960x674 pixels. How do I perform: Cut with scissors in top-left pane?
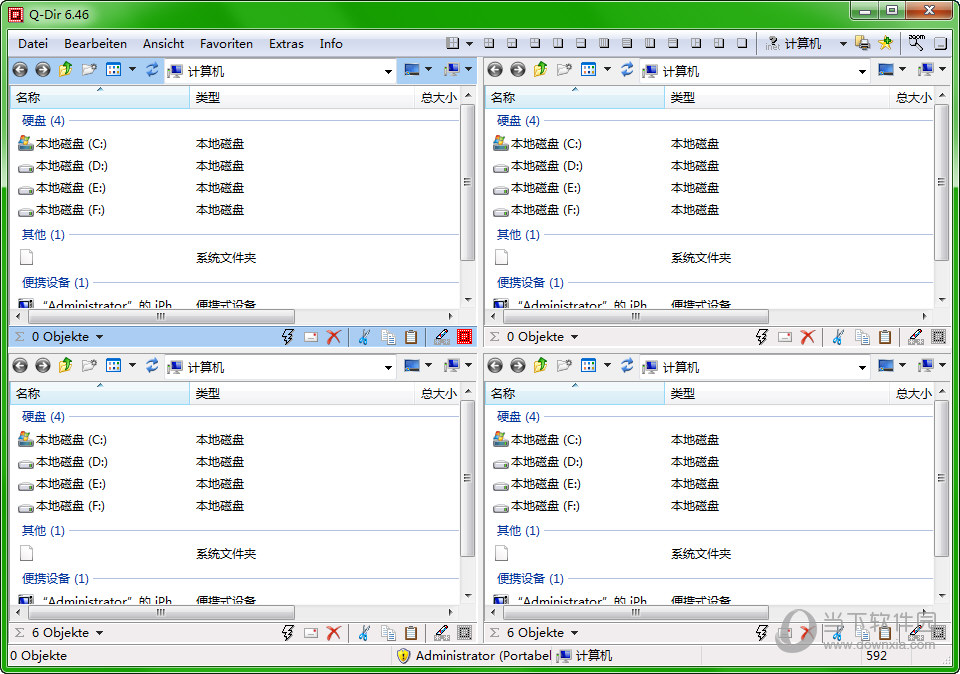[364, 337]
